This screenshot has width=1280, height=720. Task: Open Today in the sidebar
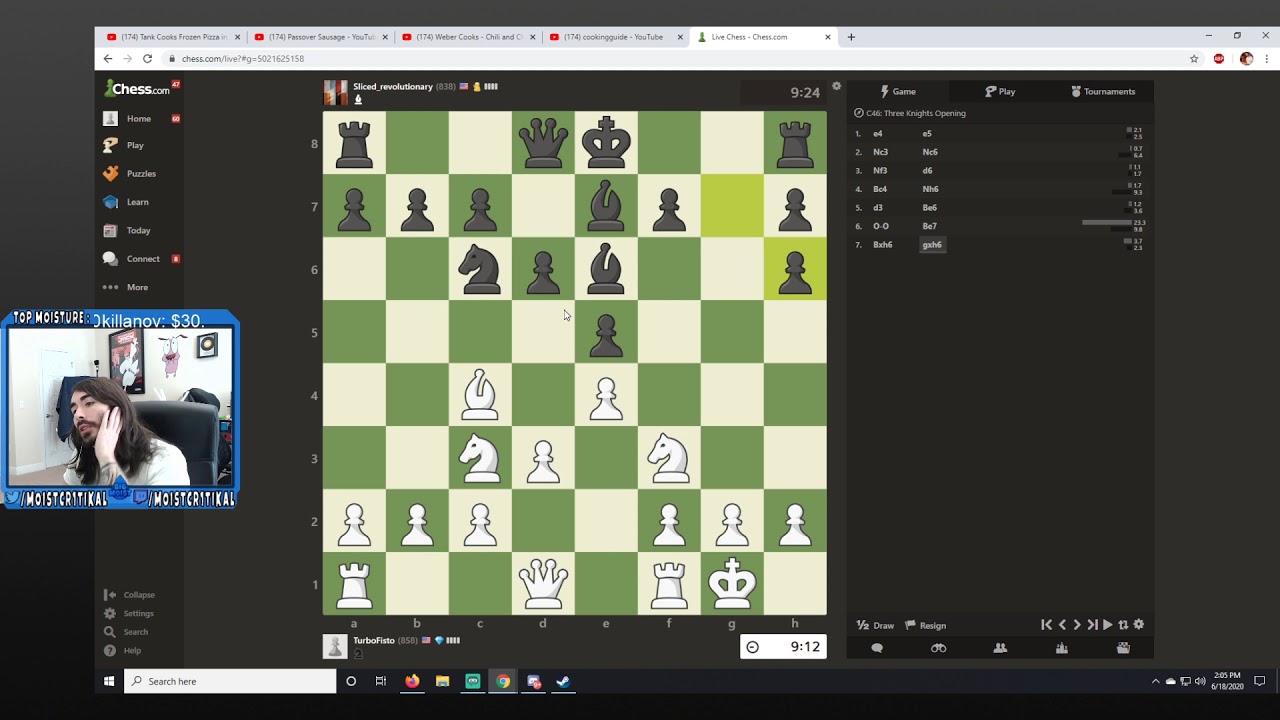coord(138,230)
